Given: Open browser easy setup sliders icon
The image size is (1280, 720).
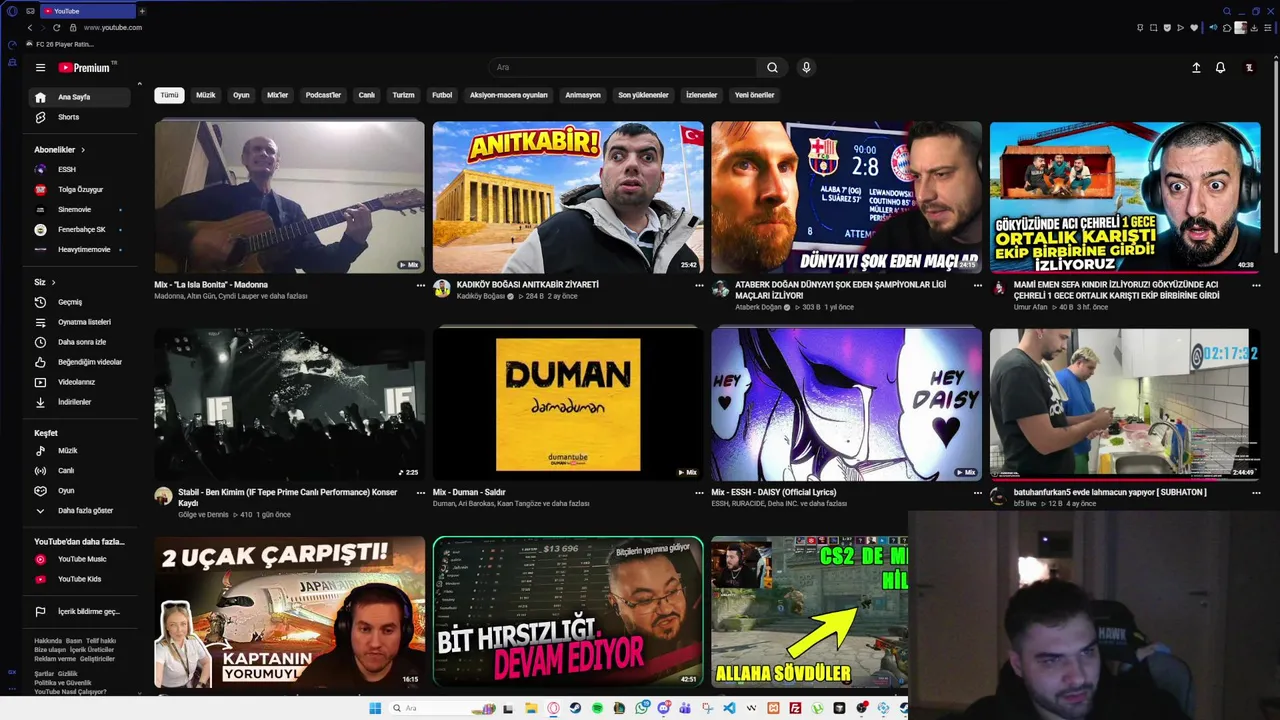Looking at the screenshot, I should 1268,28.
